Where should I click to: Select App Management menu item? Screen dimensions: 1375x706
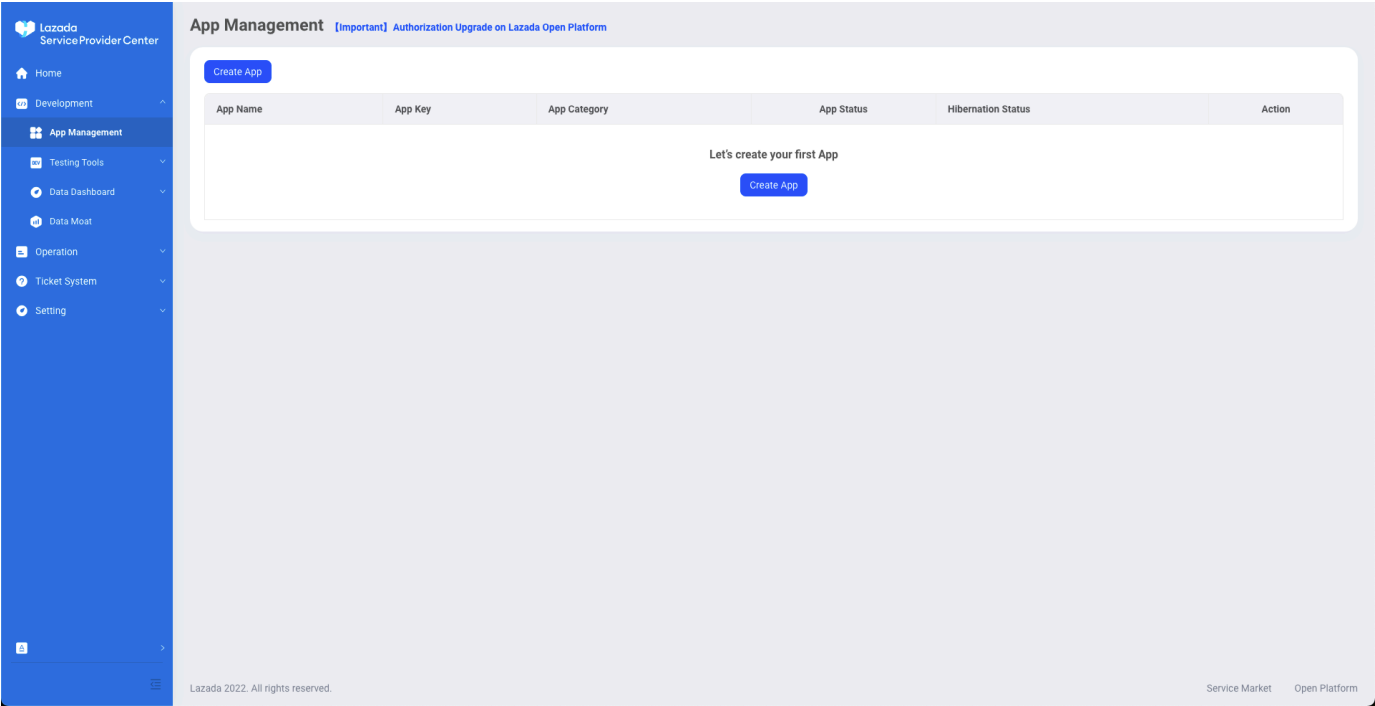click(x=86, y=132)
